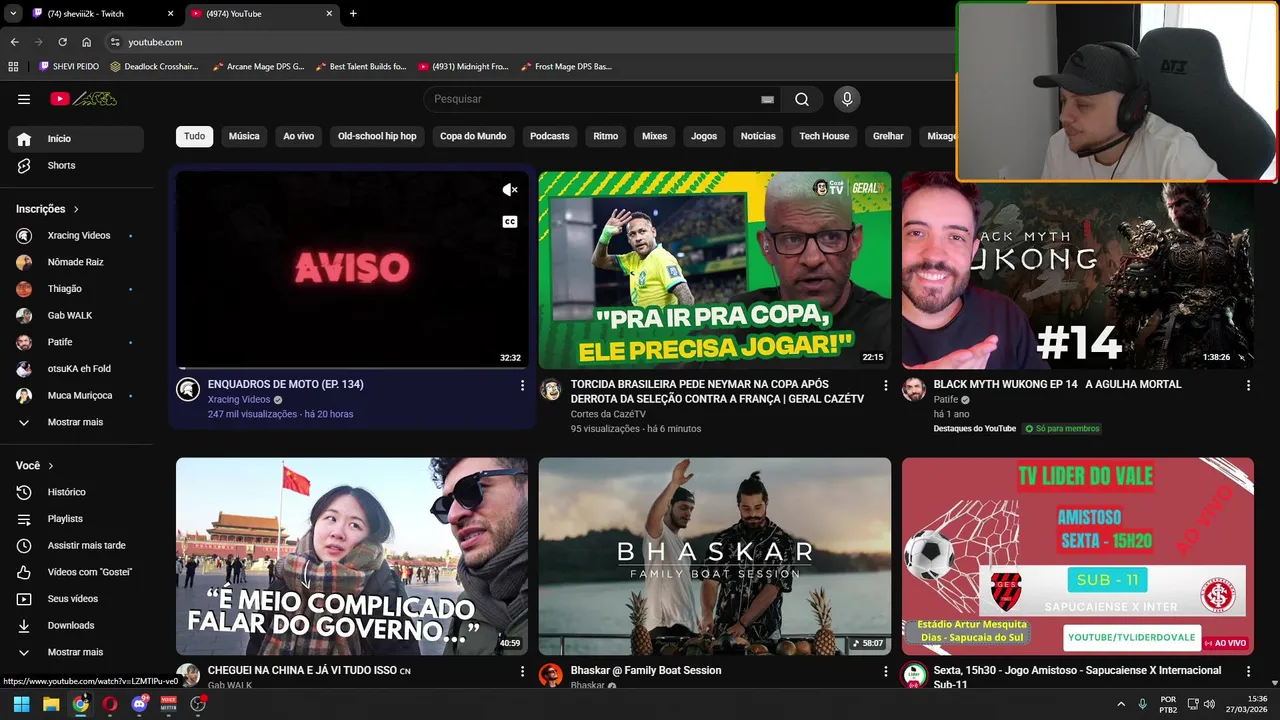Open more options for ENQUADROS DE MOTO video
Viewport: 1280px width, 720px height.
[522, 385]
